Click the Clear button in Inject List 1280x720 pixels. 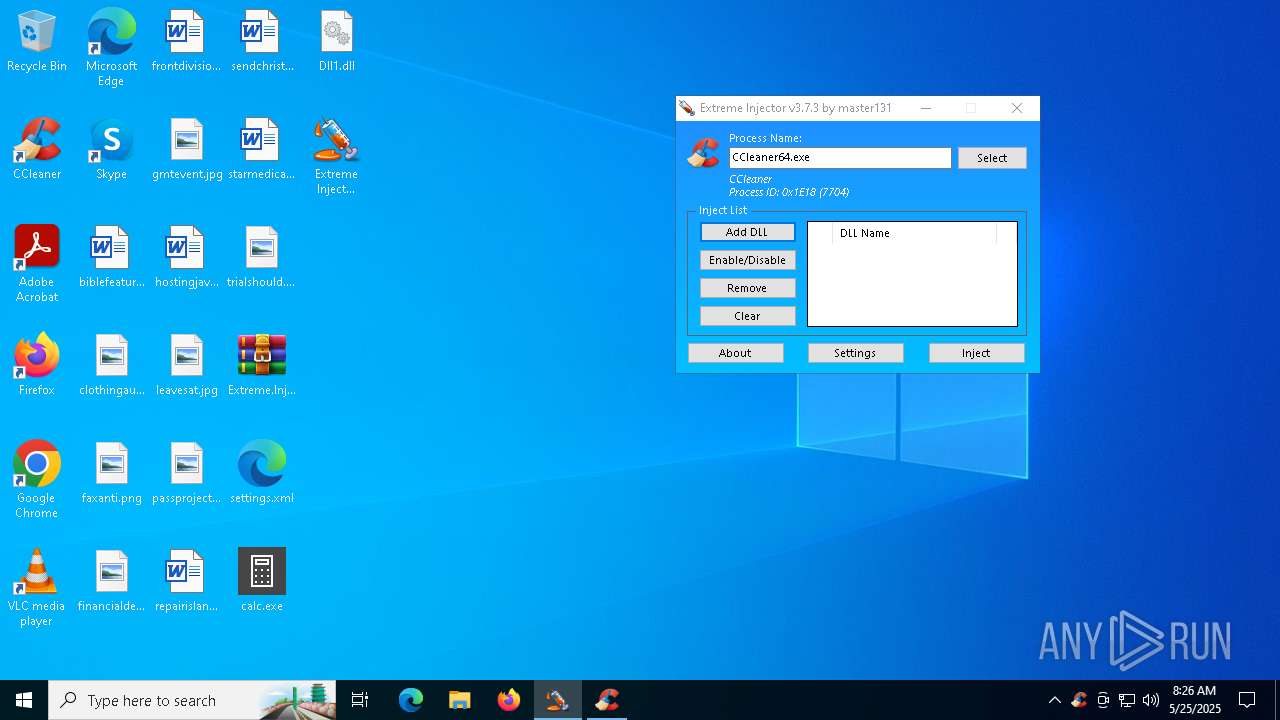[x=747, y=316]
